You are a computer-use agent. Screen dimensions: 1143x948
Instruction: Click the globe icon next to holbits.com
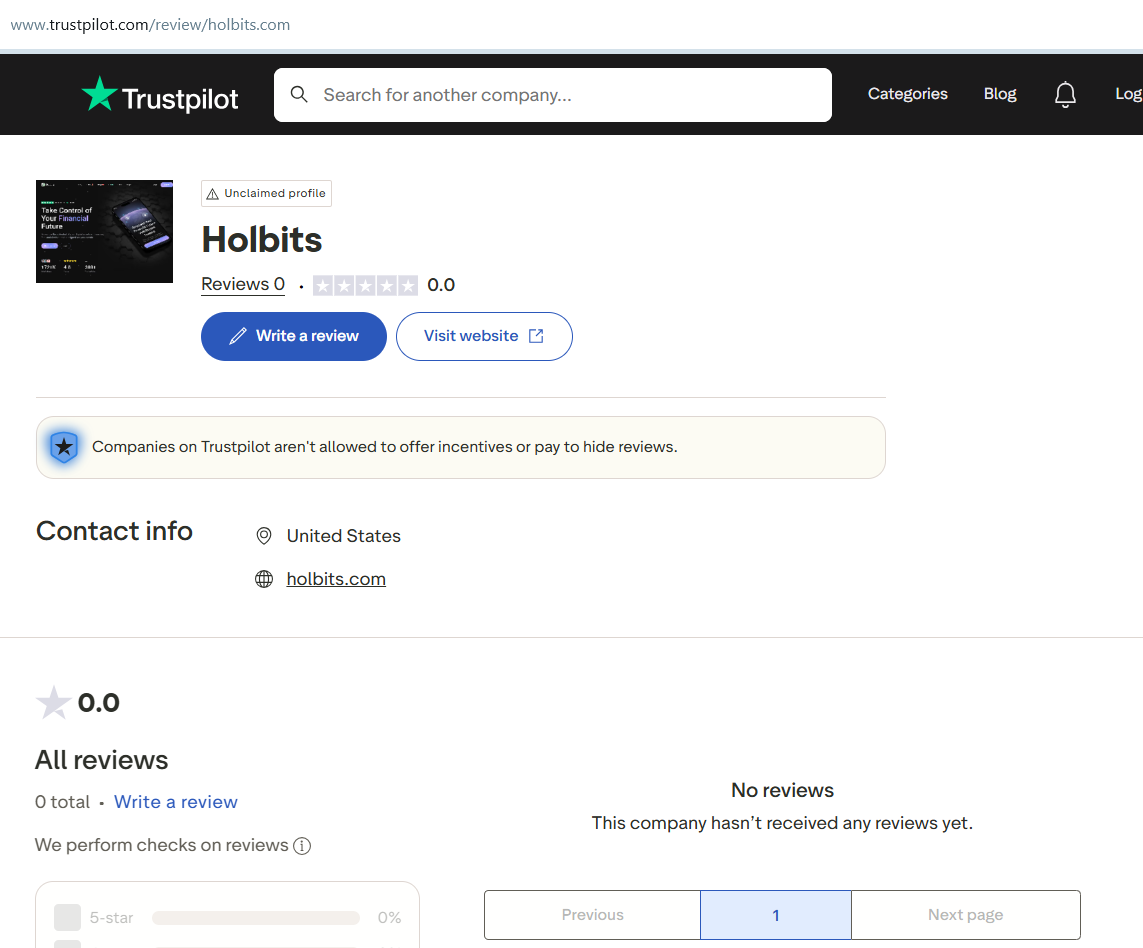pyautogui.click(x=263, y=578)
